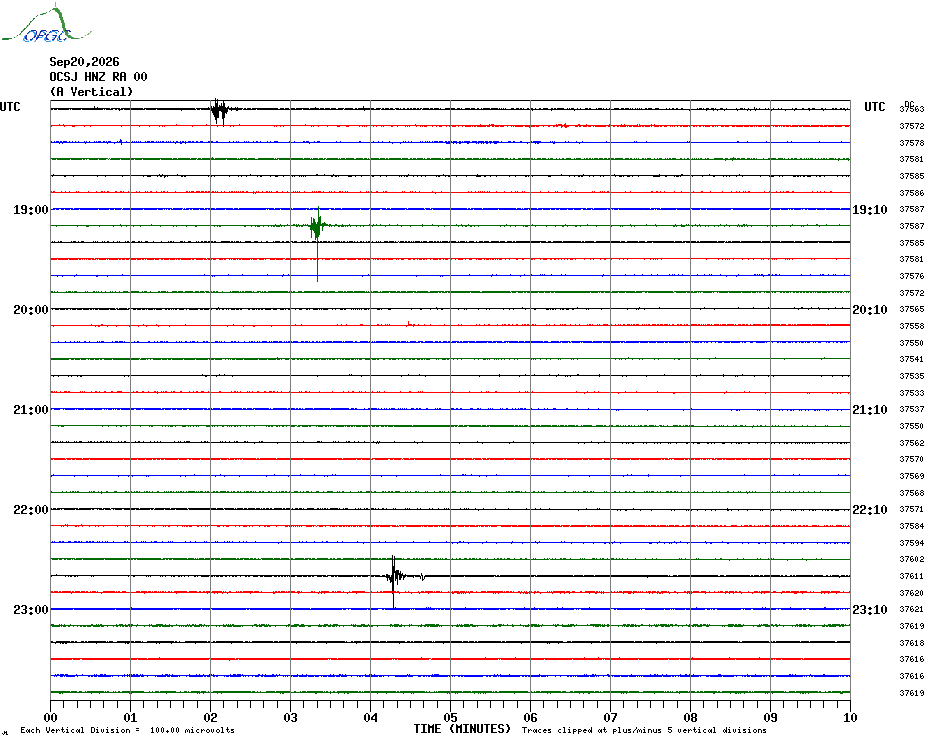Click the OFGC logo at top left
This screenshot has height=744, width=930.
[x=46, y=23]
